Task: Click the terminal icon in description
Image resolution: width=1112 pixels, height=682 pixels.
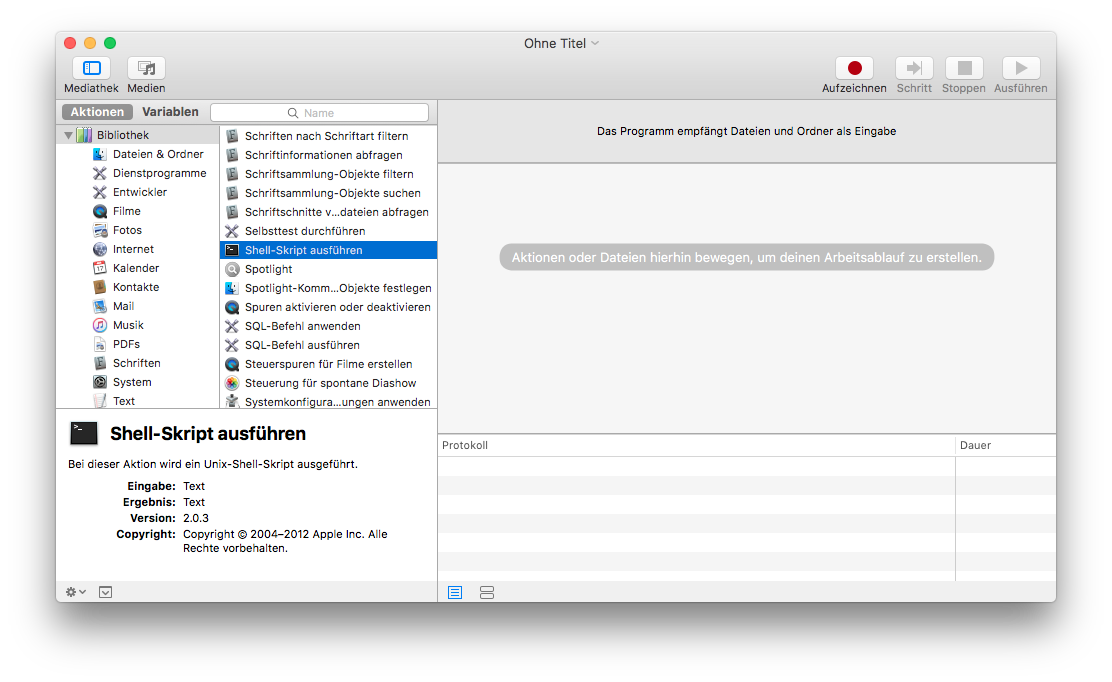Action: (x=84, y=433)
